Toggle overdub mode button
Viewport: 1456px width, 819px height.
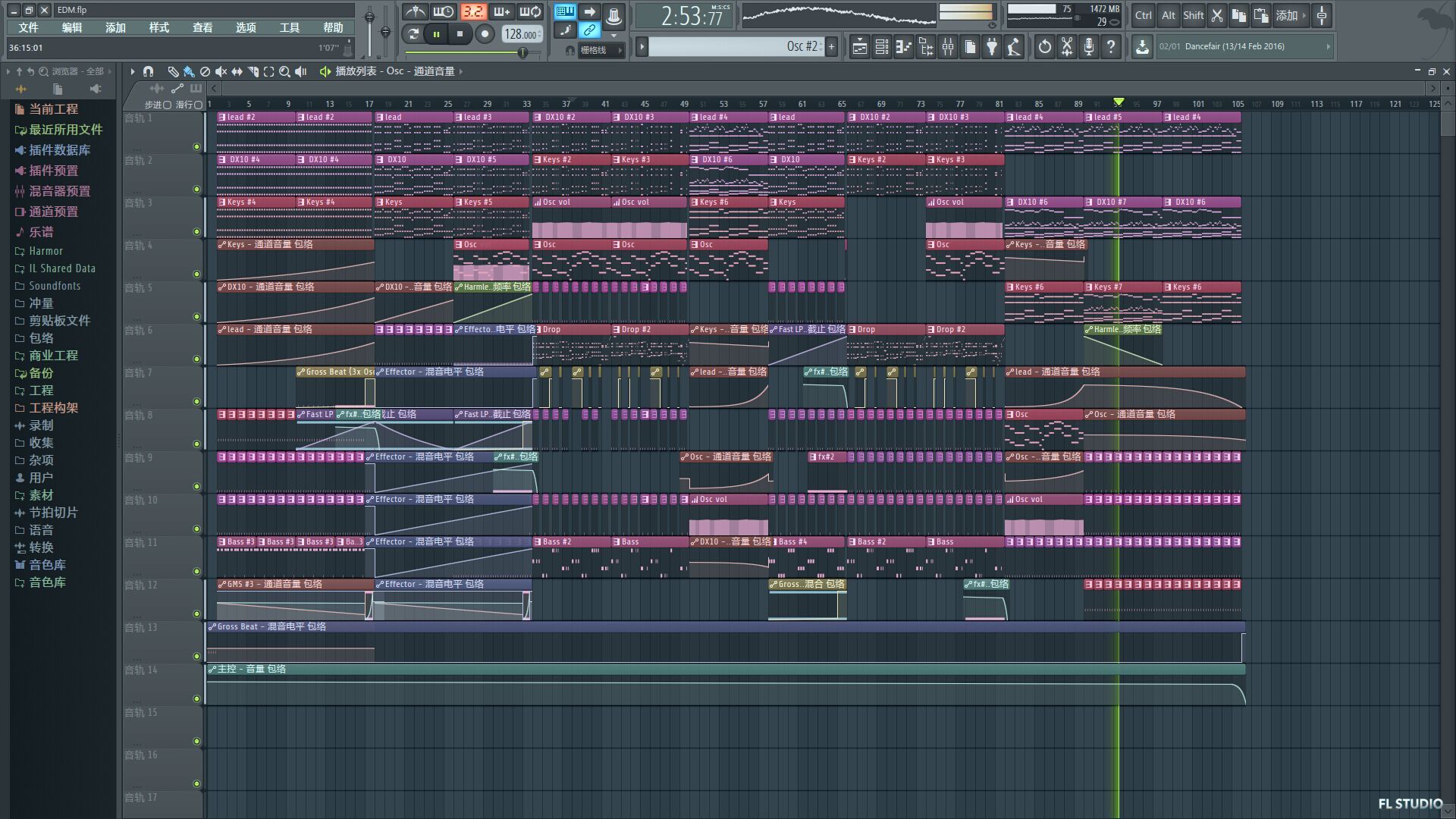[502, 11]
